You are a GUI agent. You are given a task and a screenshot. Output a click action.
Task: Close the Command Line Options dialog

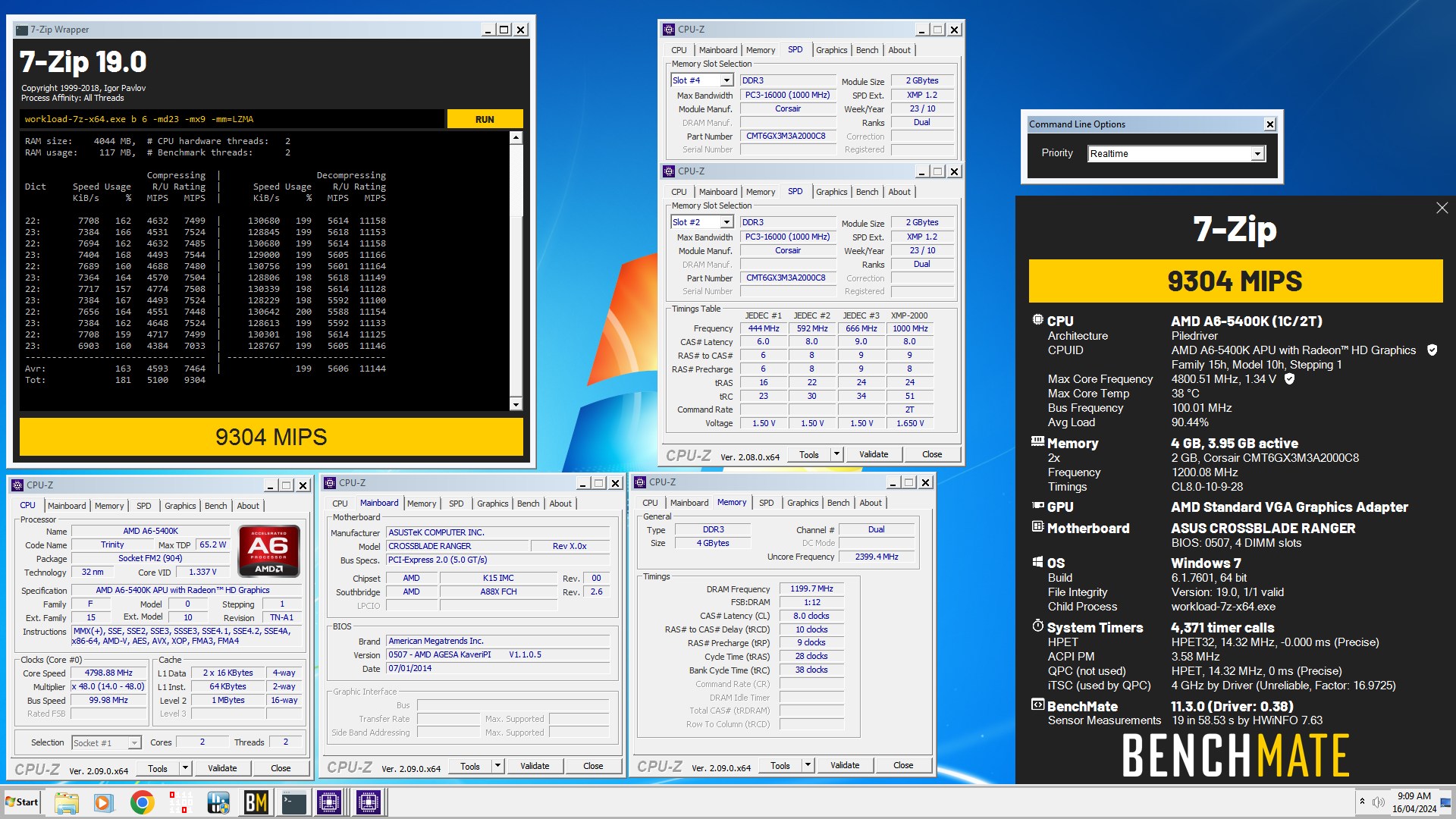1270,124
